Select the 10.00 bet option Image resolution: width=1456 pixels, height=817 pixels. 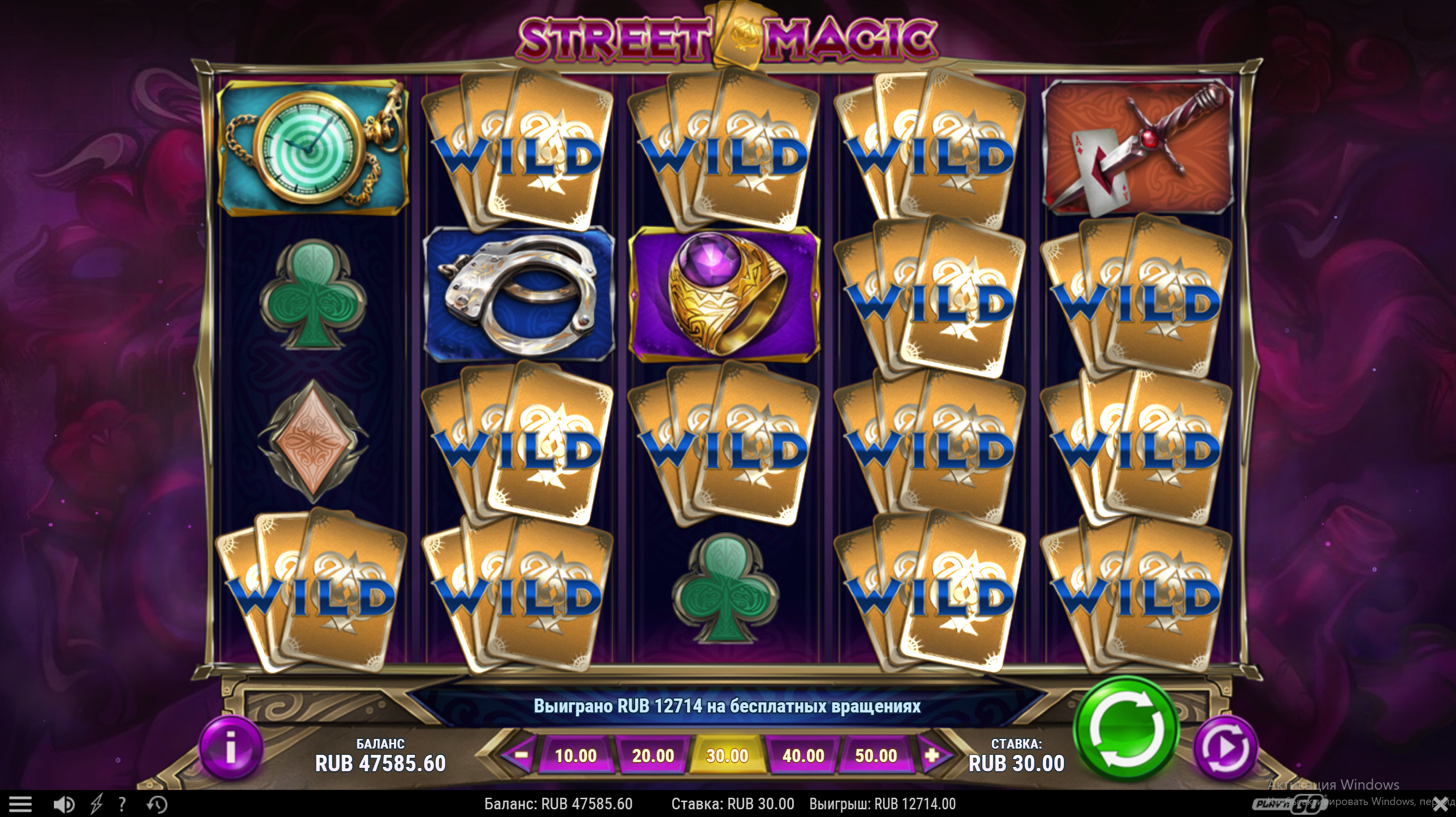click(x=575, y=755)
